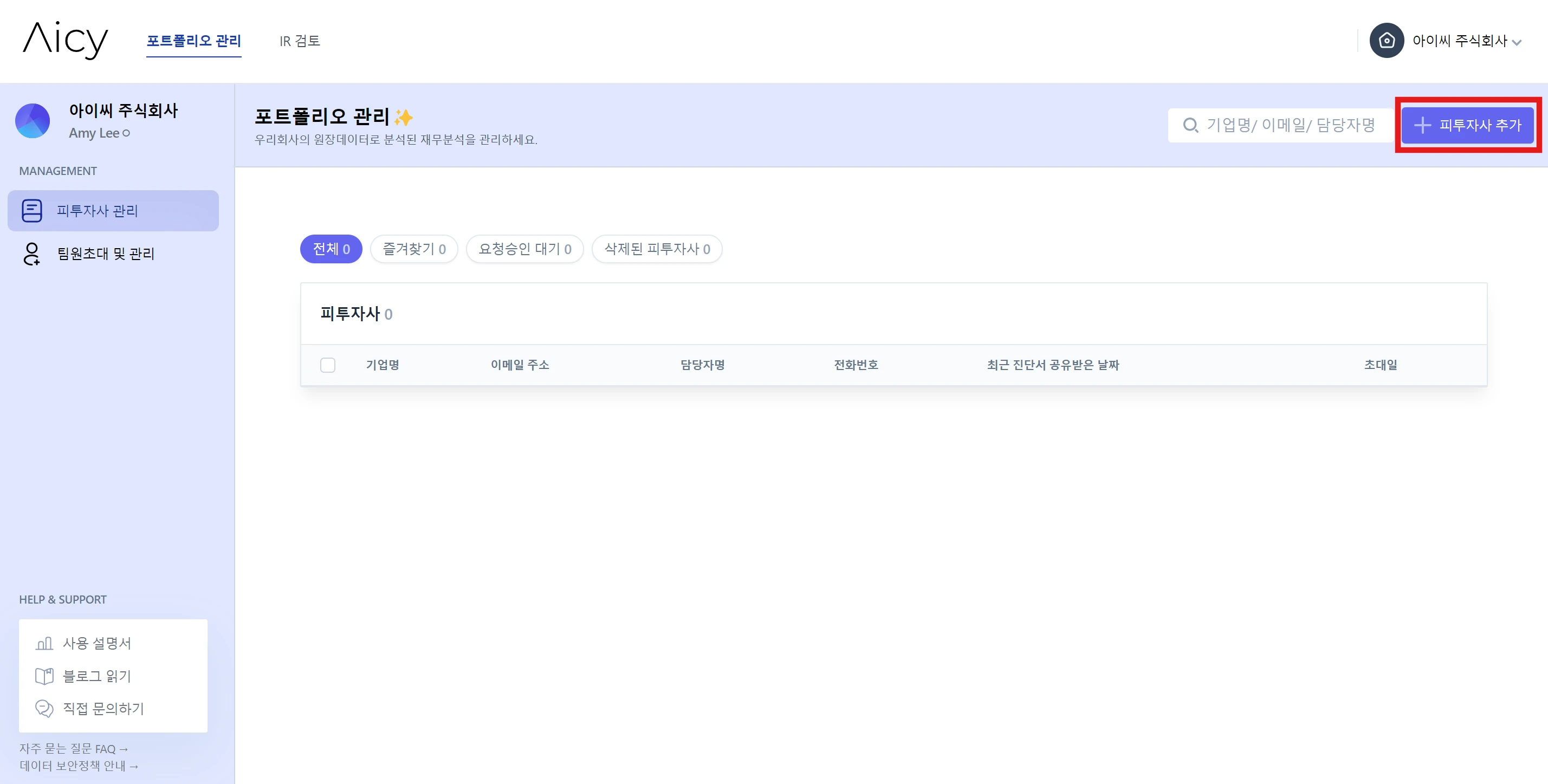Click the open book icon beside 블로그 읽기

[44, 677]
